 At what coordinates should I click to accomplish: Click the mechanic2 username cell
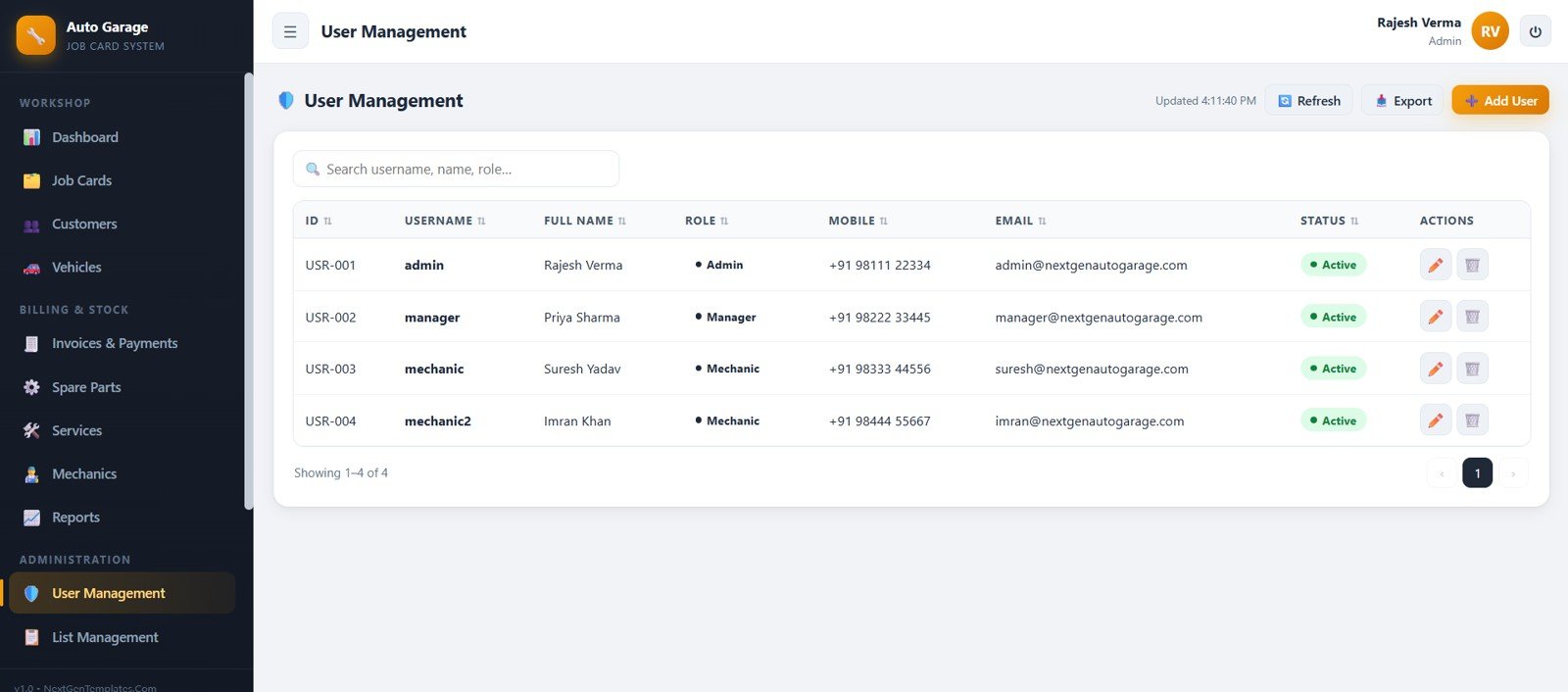(x=437, y=421)
